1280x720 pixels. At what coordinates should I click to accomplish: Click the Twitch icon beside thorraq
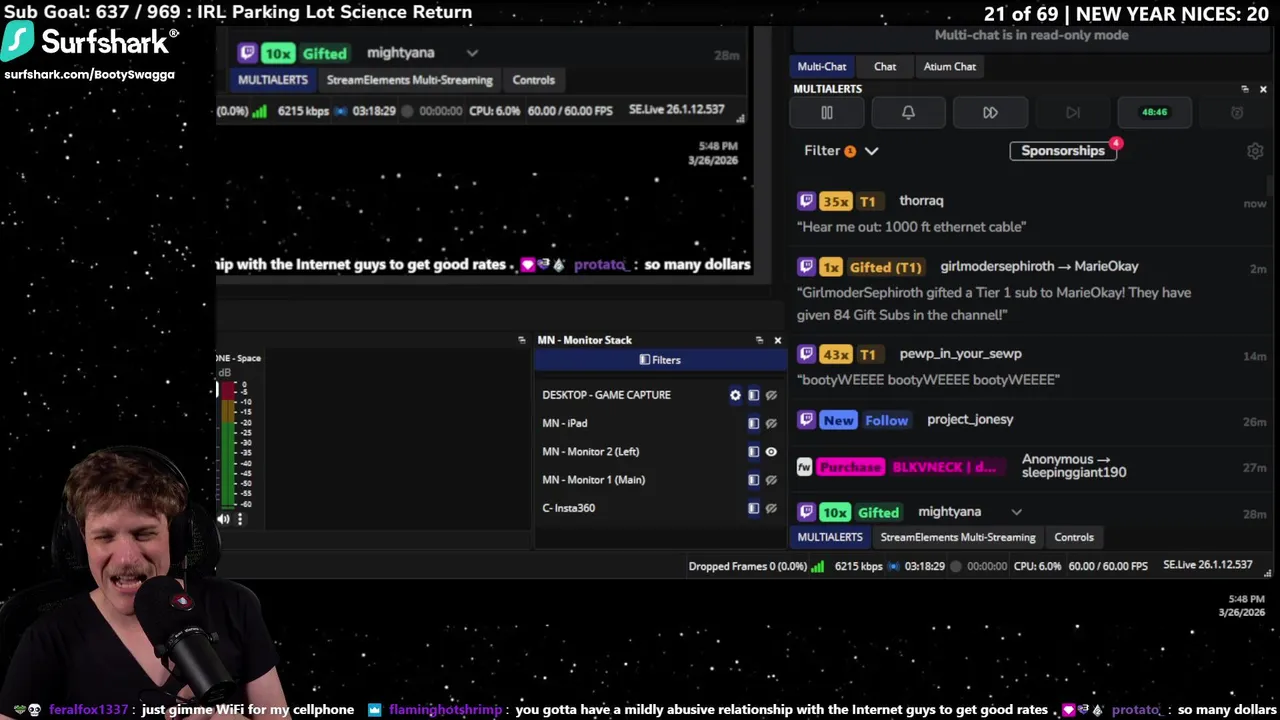tap(806, 201)
